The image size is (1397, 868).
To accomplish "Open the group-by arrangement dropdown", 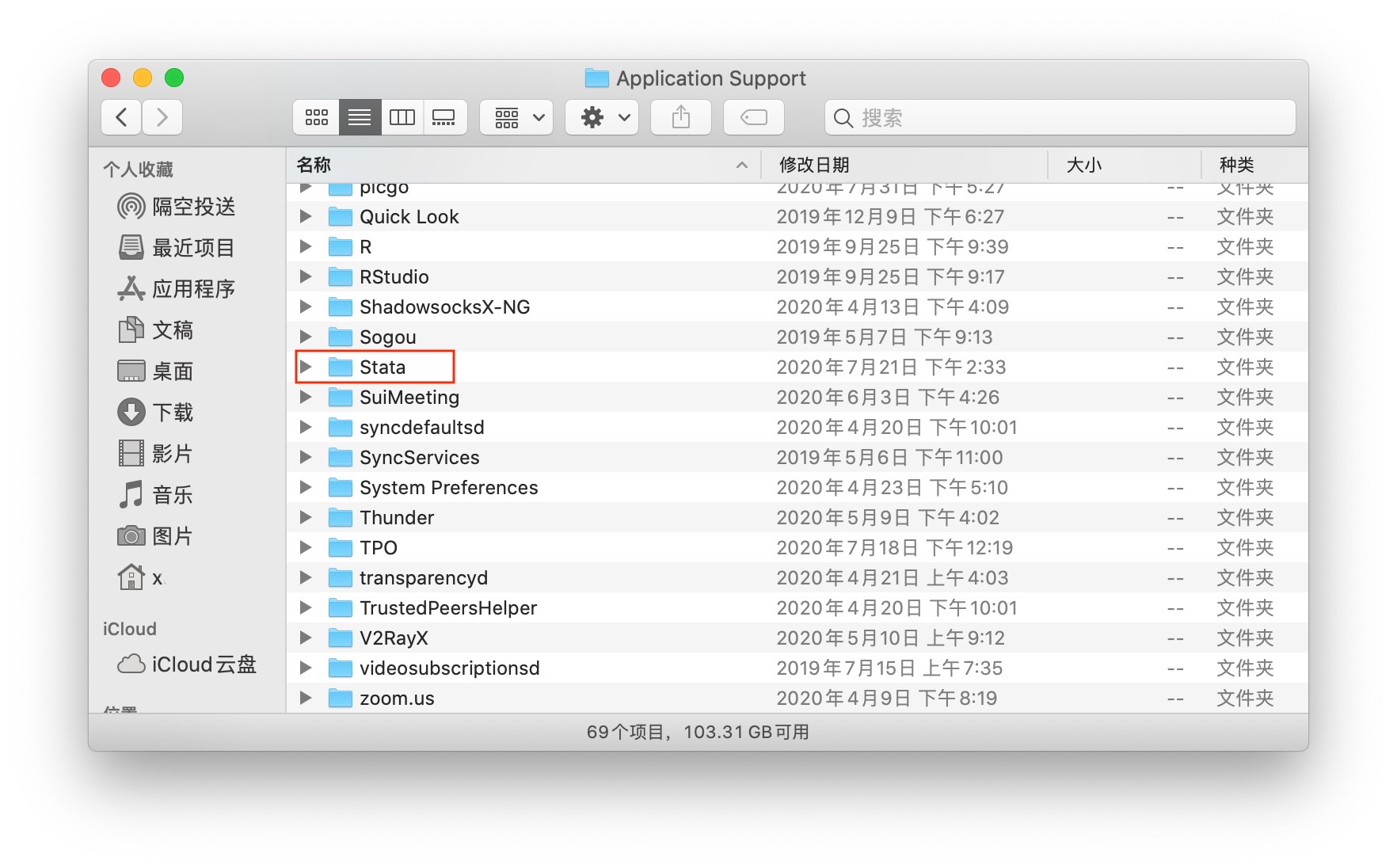I will click(516, 118).
